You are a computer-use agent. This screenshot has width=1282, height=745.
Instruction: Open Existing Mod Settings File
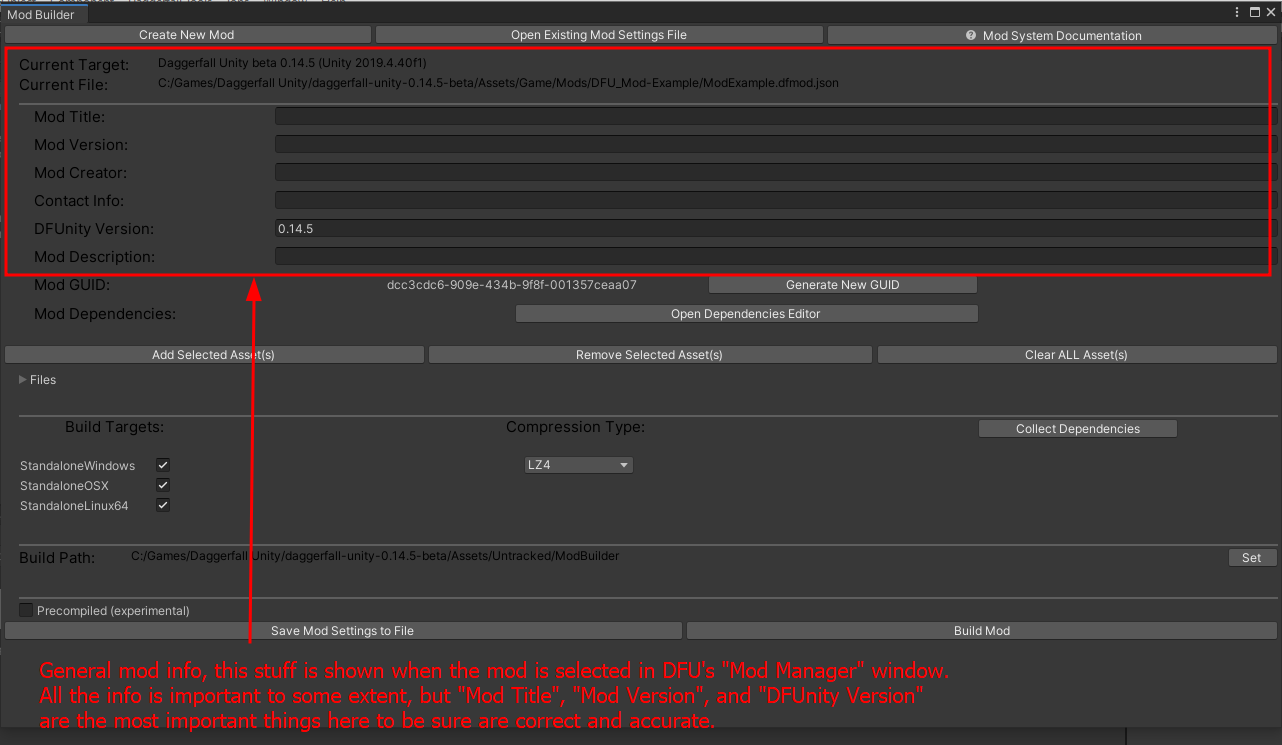coord(599,35)
